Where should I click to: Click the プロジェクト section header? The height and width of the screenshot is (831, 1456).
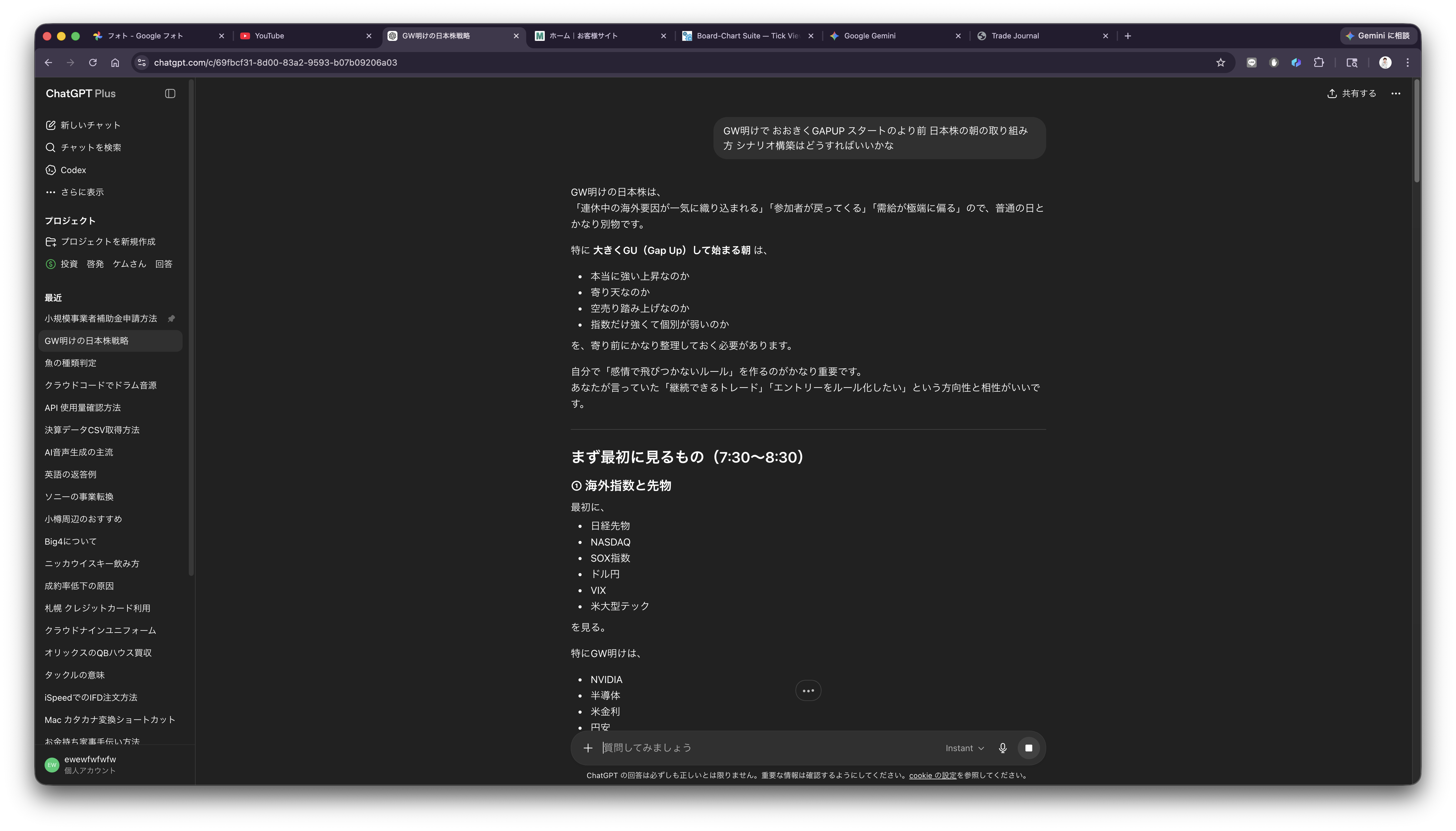coord(70,221)
